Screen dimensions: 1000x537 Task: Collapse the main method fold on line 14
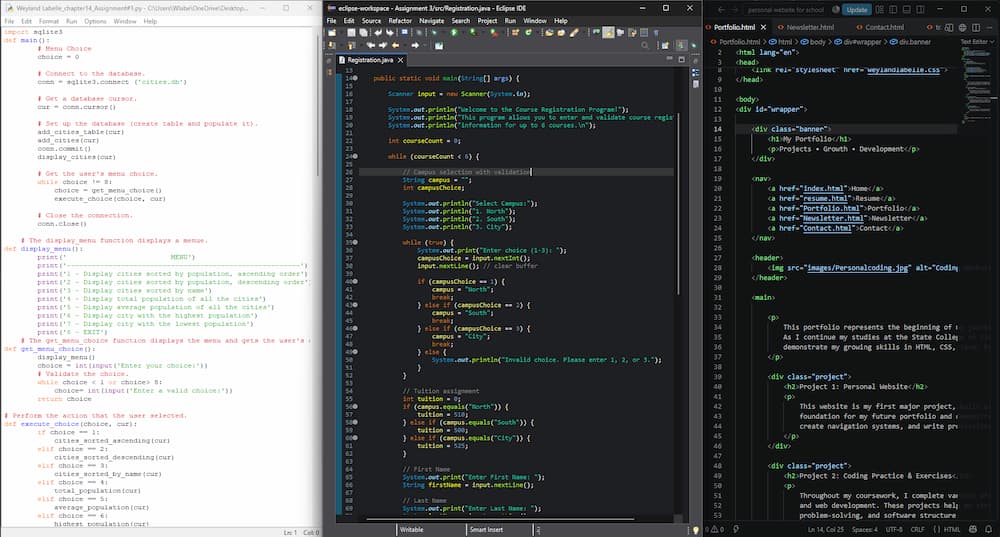tap(355, 78)
